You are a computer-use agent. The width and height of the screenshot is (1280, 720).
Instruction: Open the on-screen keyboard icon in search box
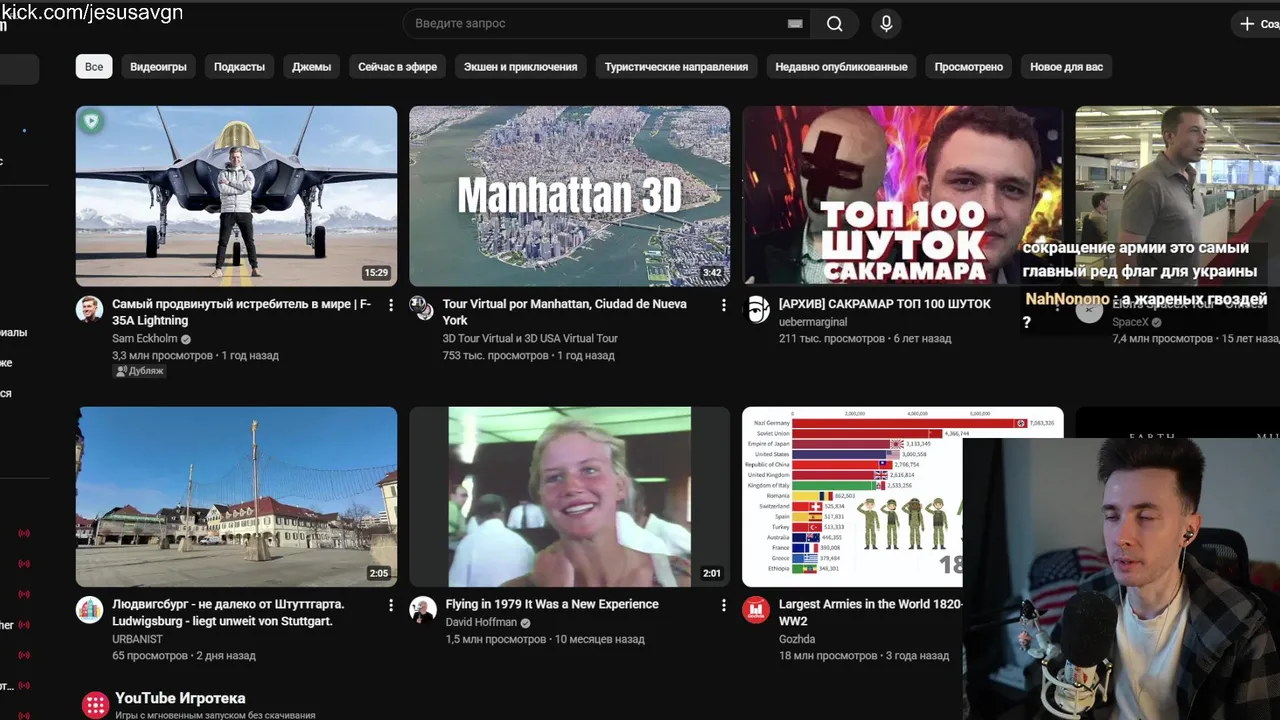(x=795, y=24)
